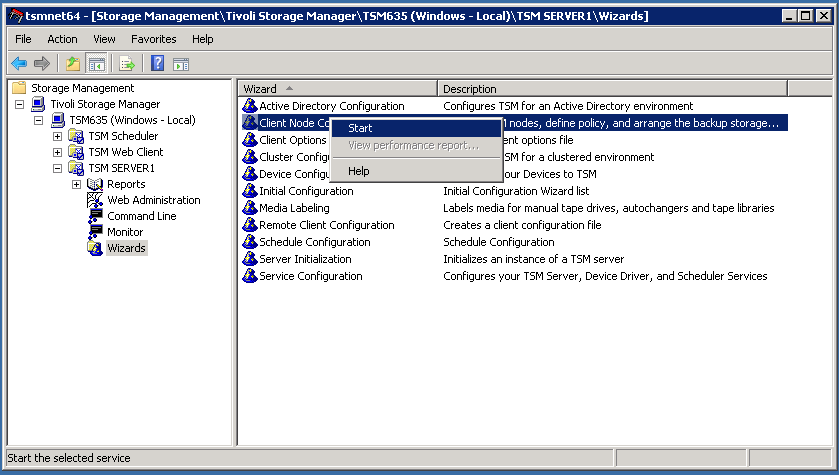The image size is (839, 475).
Task: Select the Initial Configuration wizard name
Action: (x=306, y=191)
